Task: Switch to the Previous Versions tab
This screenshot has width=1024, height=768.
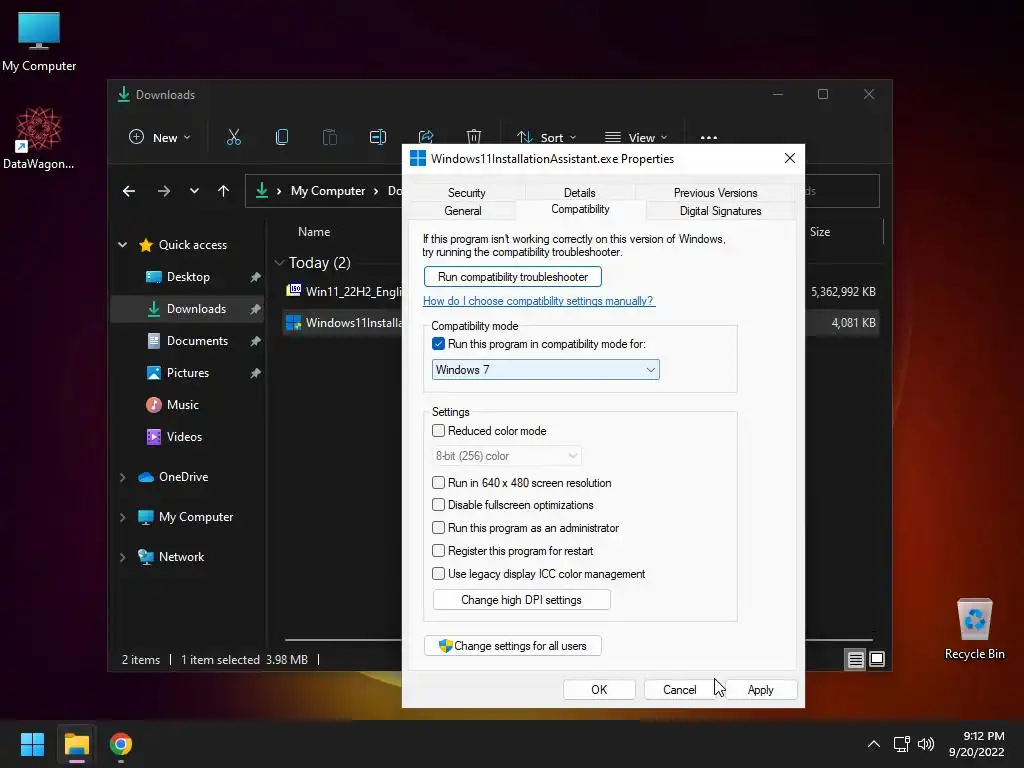Action: coord(715,193)
